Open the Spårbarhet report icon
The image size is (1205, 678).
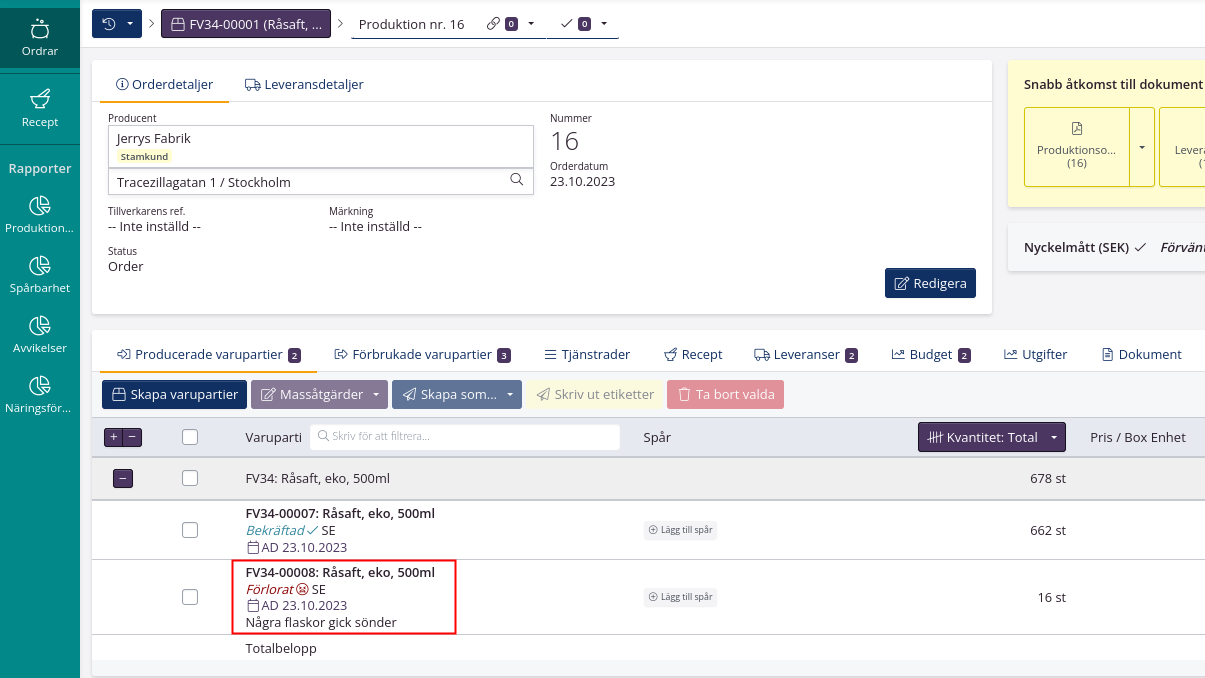(40, 272)
